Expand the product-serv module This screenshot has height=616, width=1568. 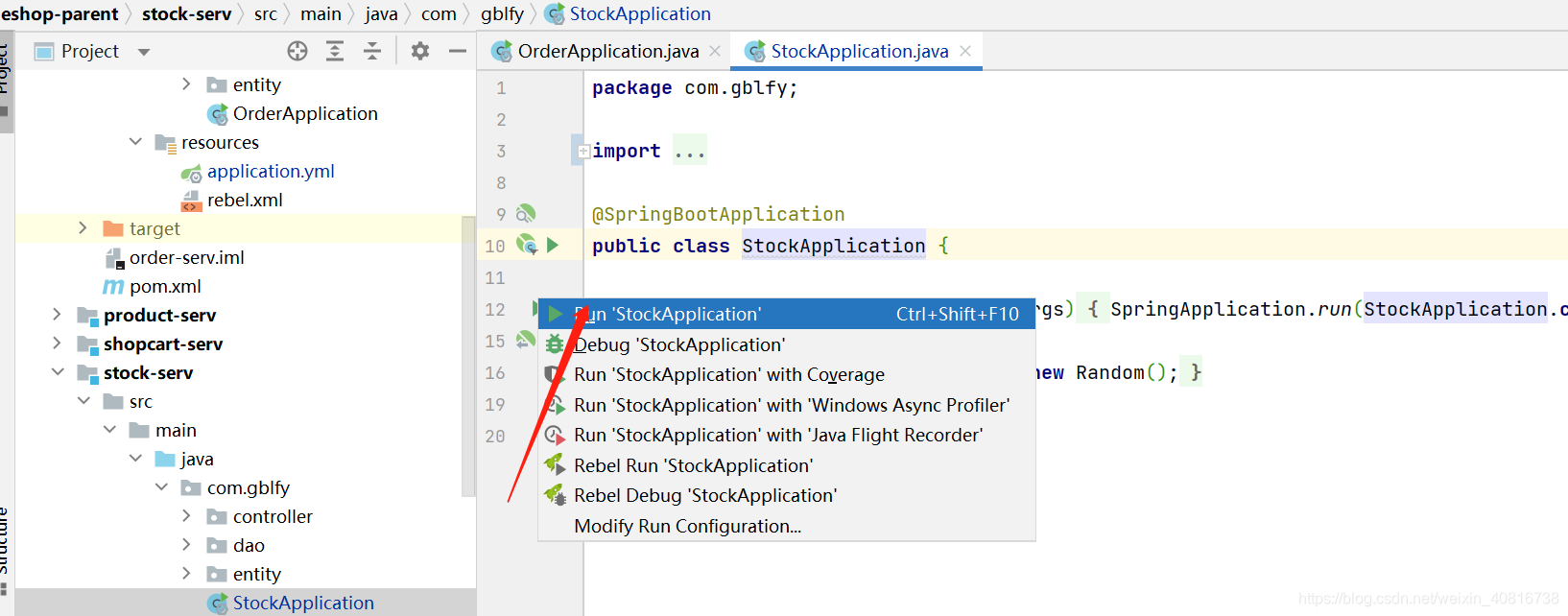(57, 315)
